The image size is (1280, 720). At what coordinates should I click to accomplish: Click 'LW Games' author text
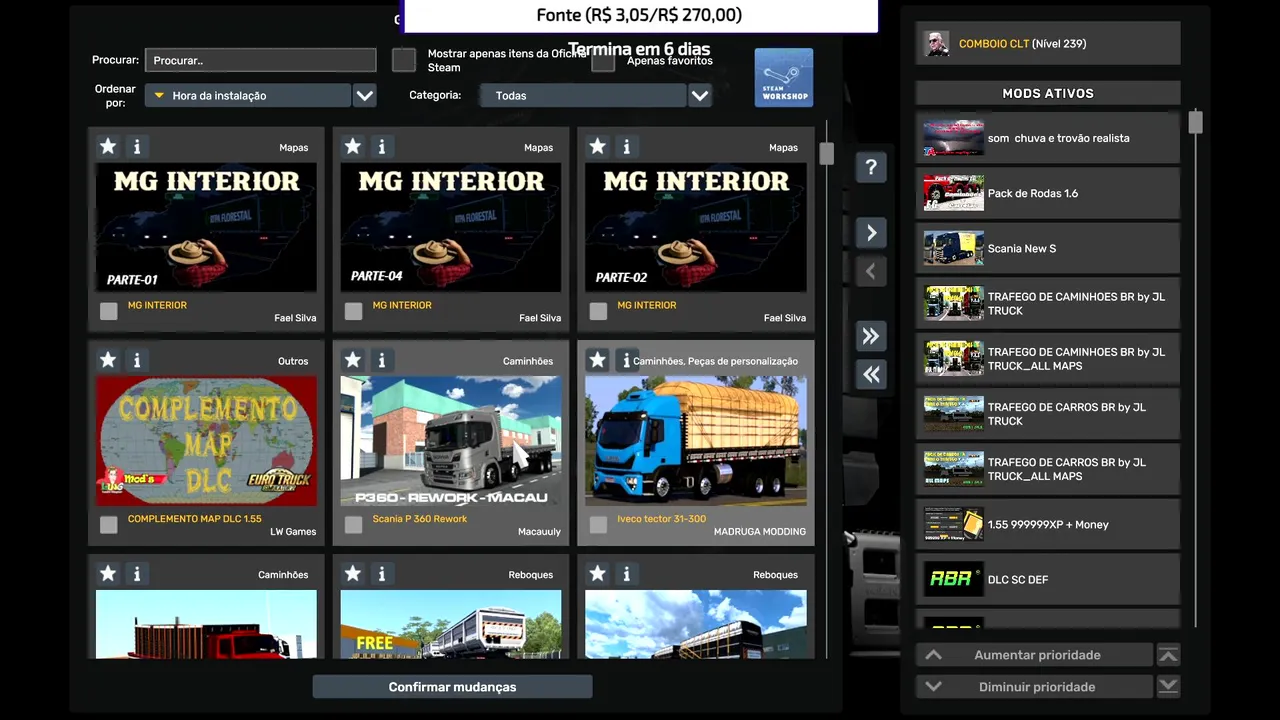293,532
